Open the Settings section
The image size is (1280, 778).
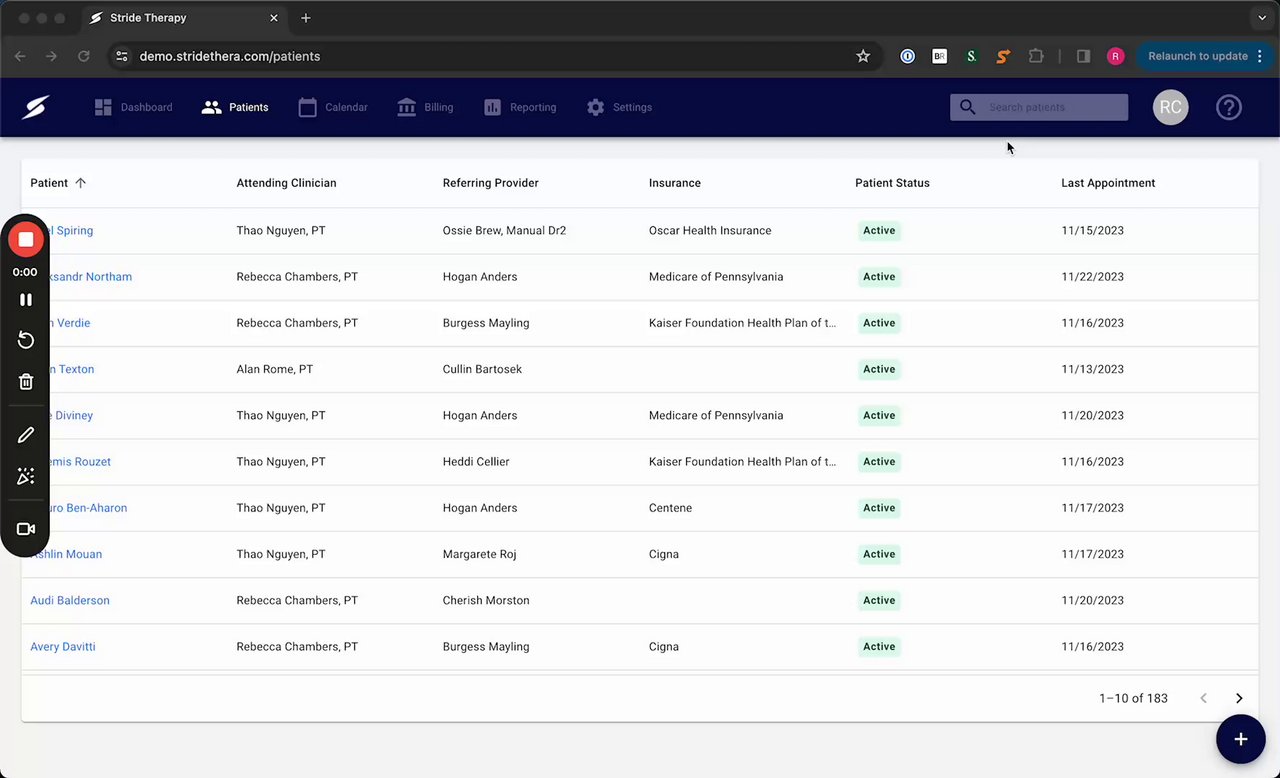coord(619,107)
